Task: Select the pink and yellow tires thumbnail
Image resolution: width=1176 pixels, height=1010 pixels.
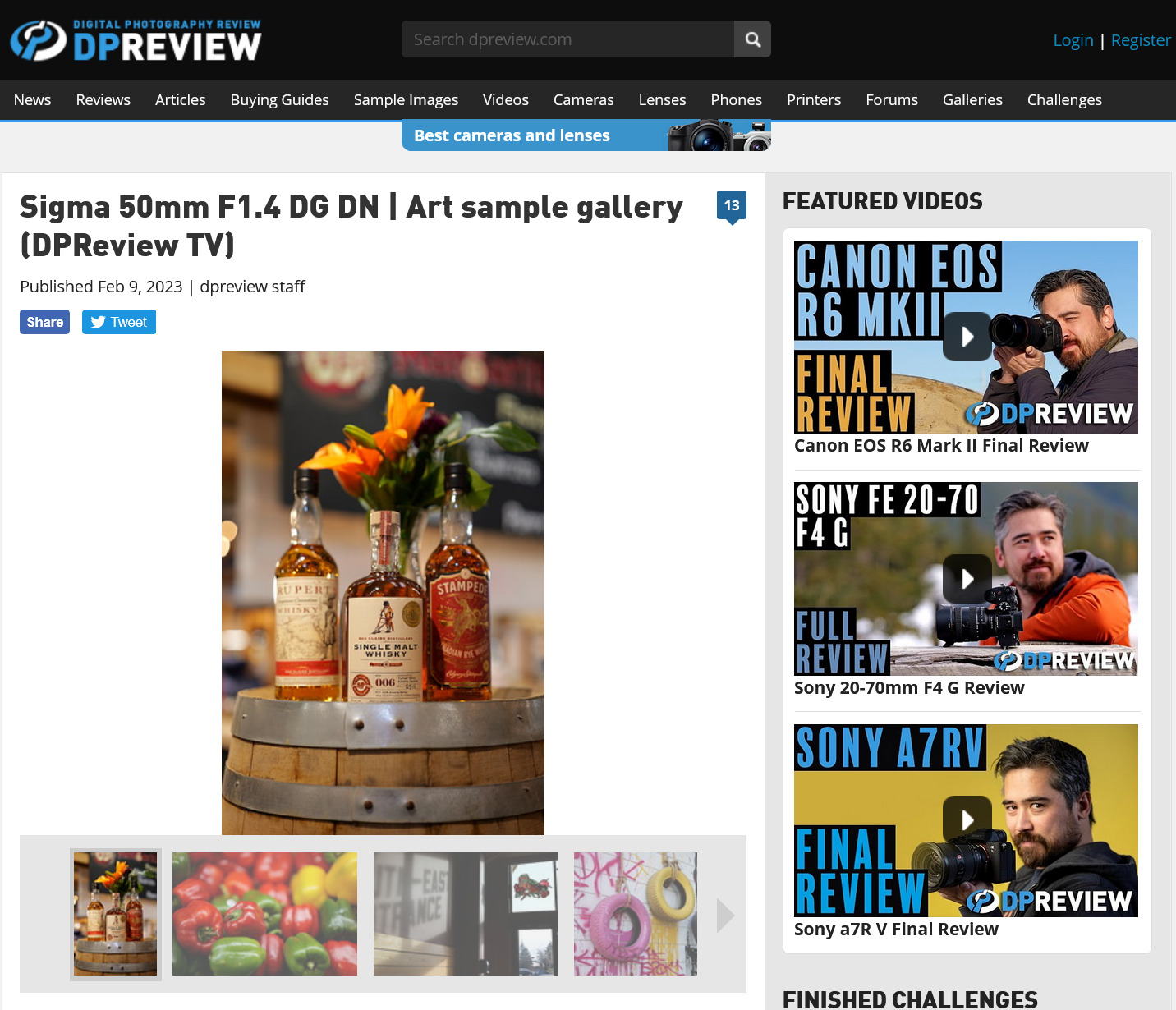Action: coord(636,914)
